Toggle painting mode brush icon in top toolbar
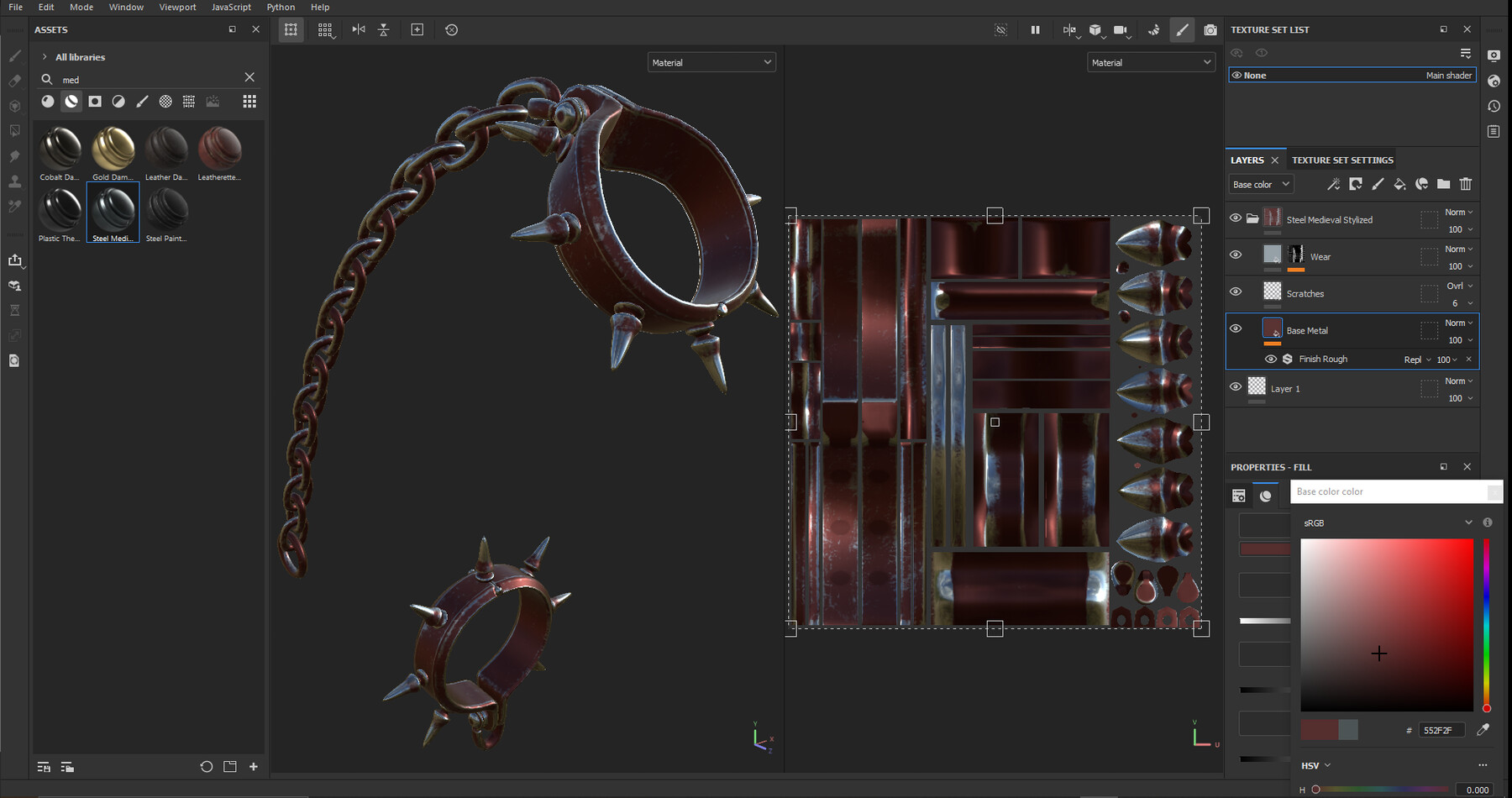 click(x=1182, y=29)
